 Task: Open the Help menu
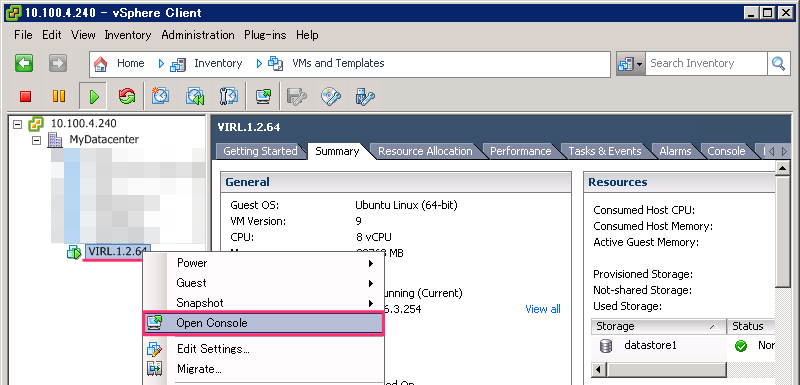click(307, 35)
